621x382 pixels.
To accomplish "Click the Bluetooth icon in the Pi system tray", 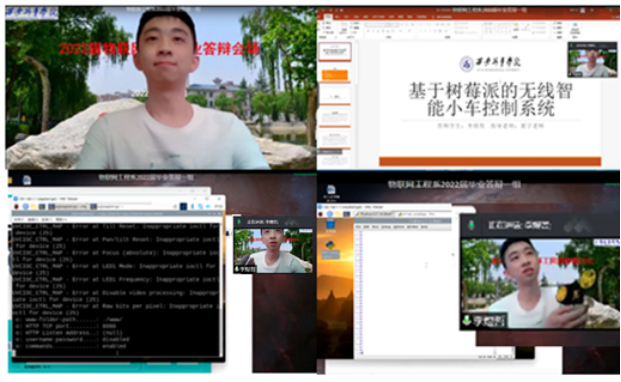I will coord(192,207).
